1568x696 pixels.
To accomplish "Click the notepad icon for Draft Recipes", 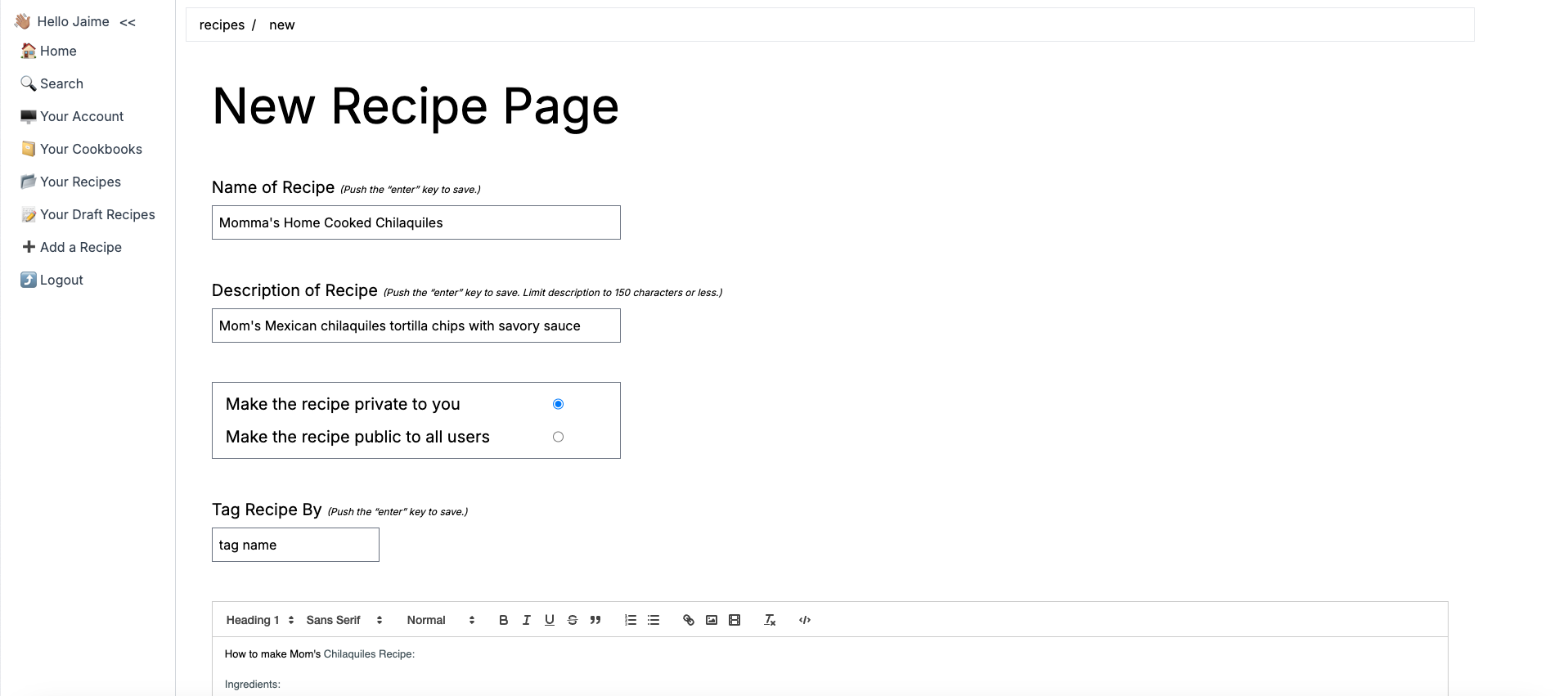I will coord(29,214).
